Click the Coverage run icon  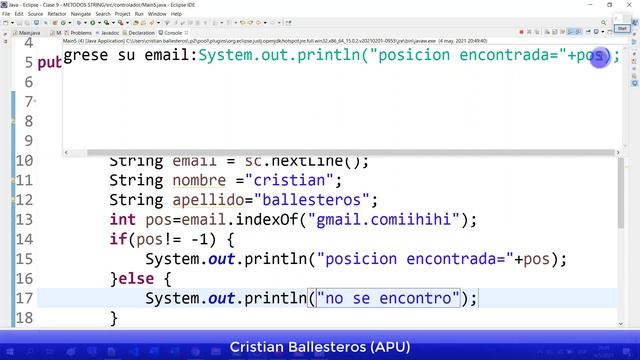pos(107,23)
